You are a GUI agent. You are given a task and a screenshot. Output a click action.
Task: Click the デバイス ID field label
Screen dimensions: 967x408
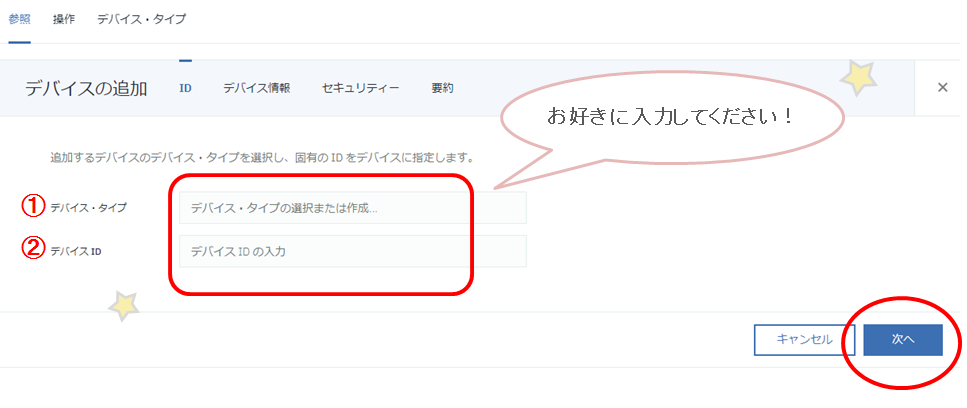click(x=76, y=251)
